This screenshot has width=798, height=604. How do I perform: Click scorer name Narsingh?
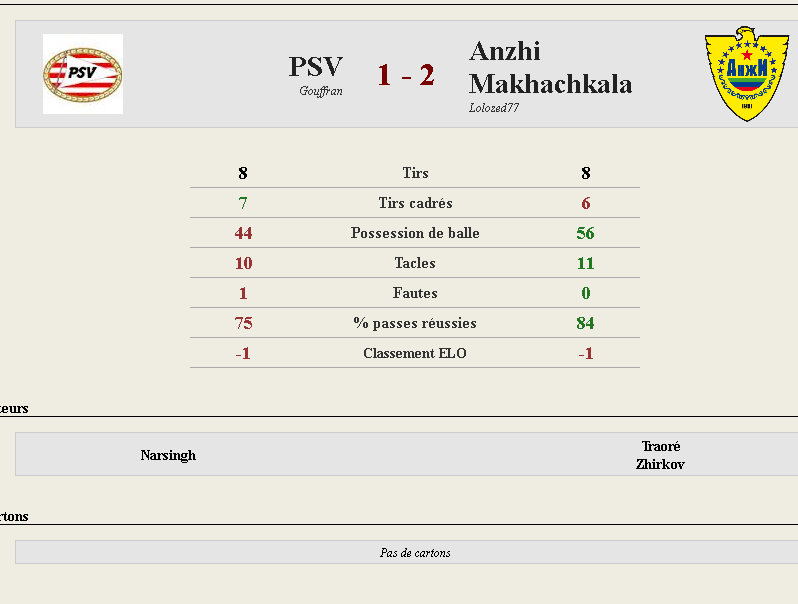pos(168,455)
